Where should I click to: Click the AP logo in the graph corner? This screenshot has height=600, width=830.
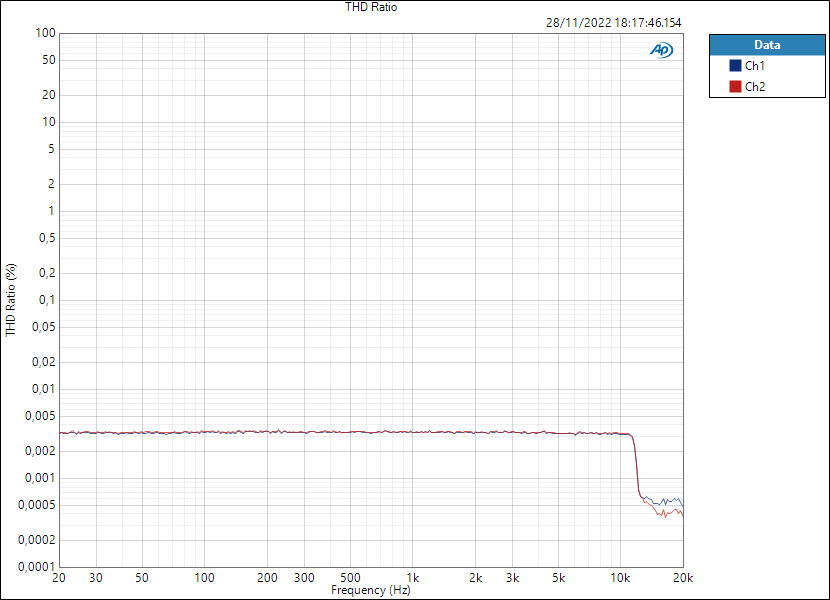pyautogui.click(x=660, y=48)
